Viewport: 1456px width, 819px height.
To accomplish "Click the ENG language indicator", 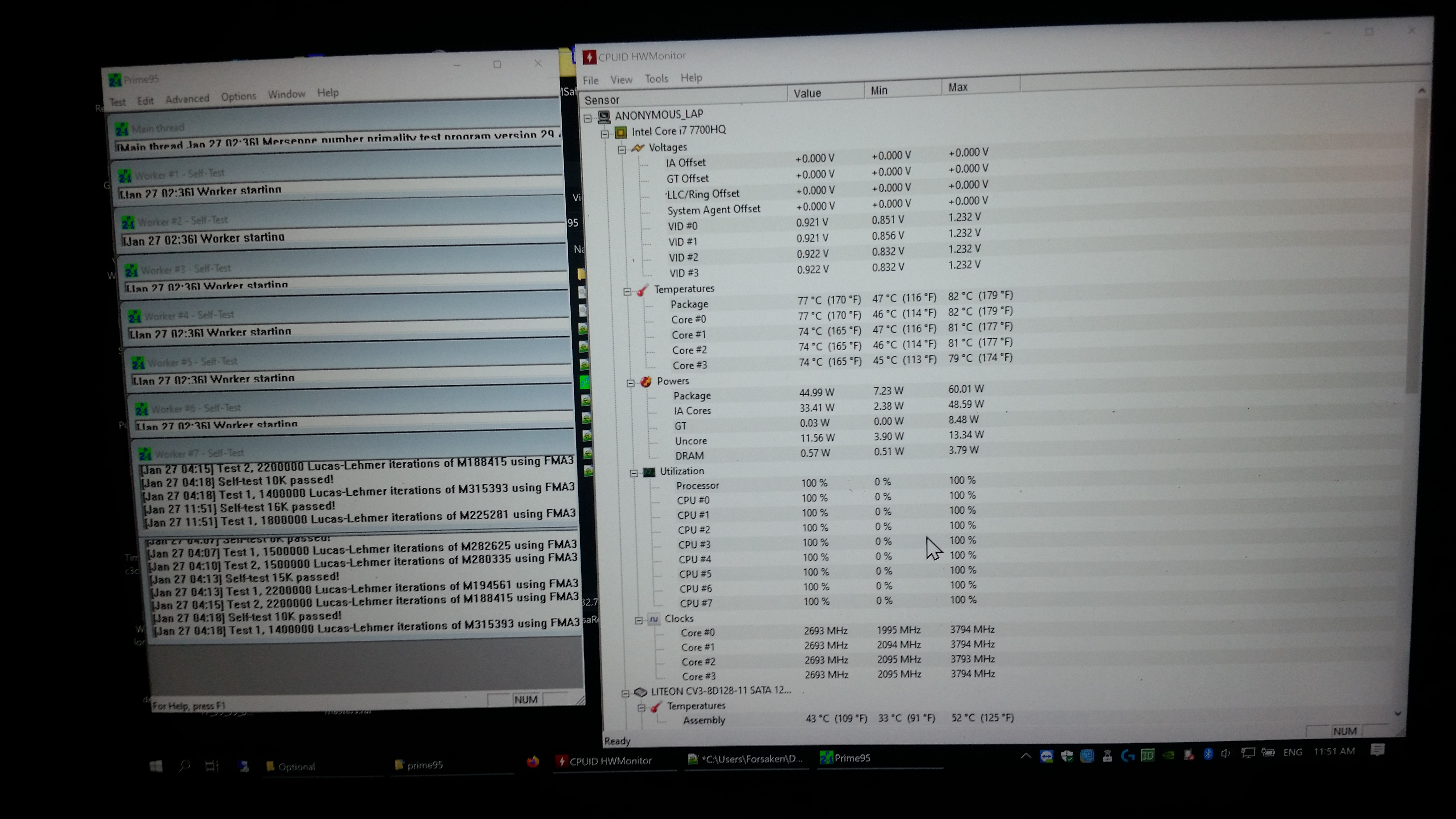I will tap(1293, 752).
